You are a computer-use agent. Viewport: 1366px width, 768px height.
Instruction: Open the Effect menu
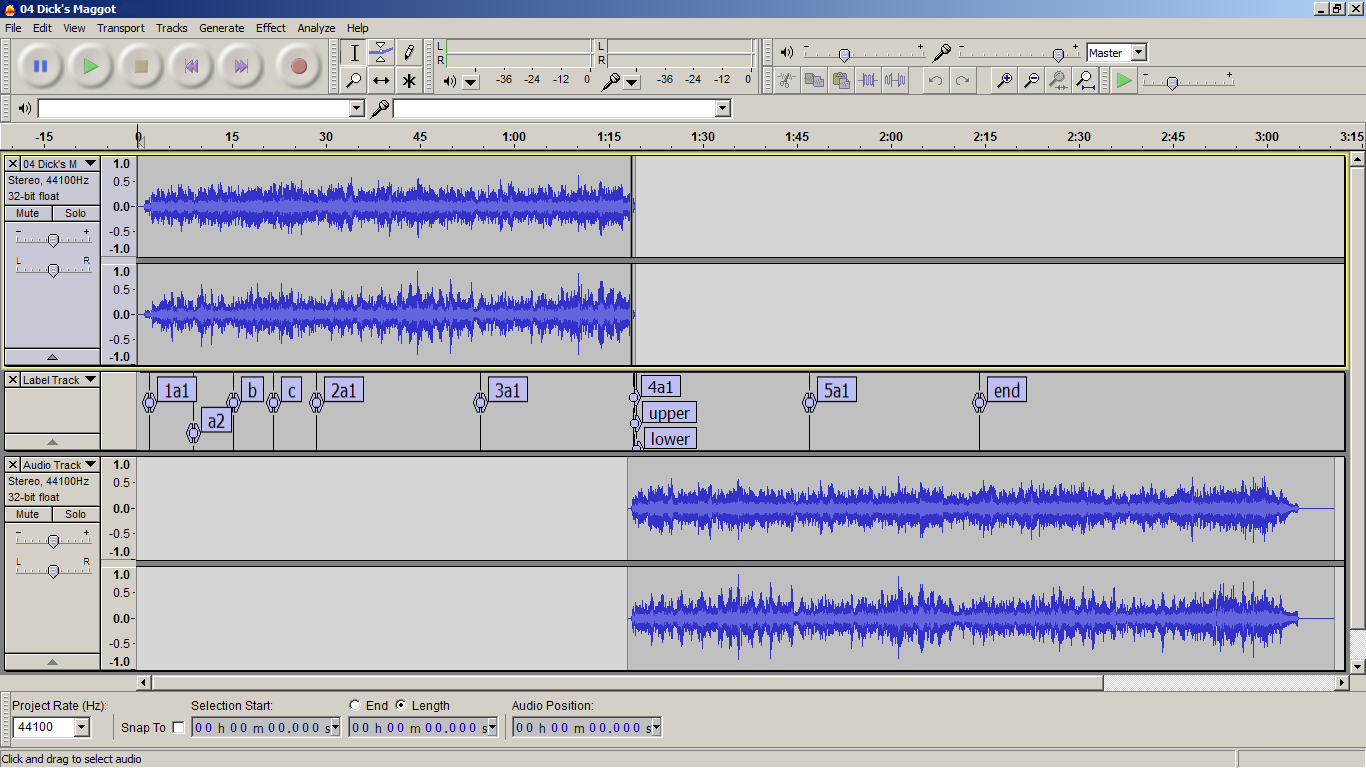click(270, 28)
